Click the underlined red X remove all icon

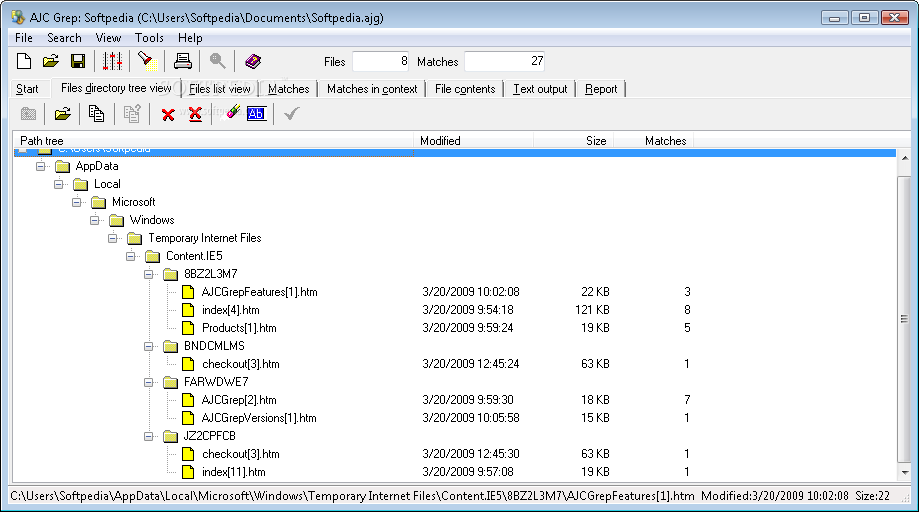click(195, 114)
